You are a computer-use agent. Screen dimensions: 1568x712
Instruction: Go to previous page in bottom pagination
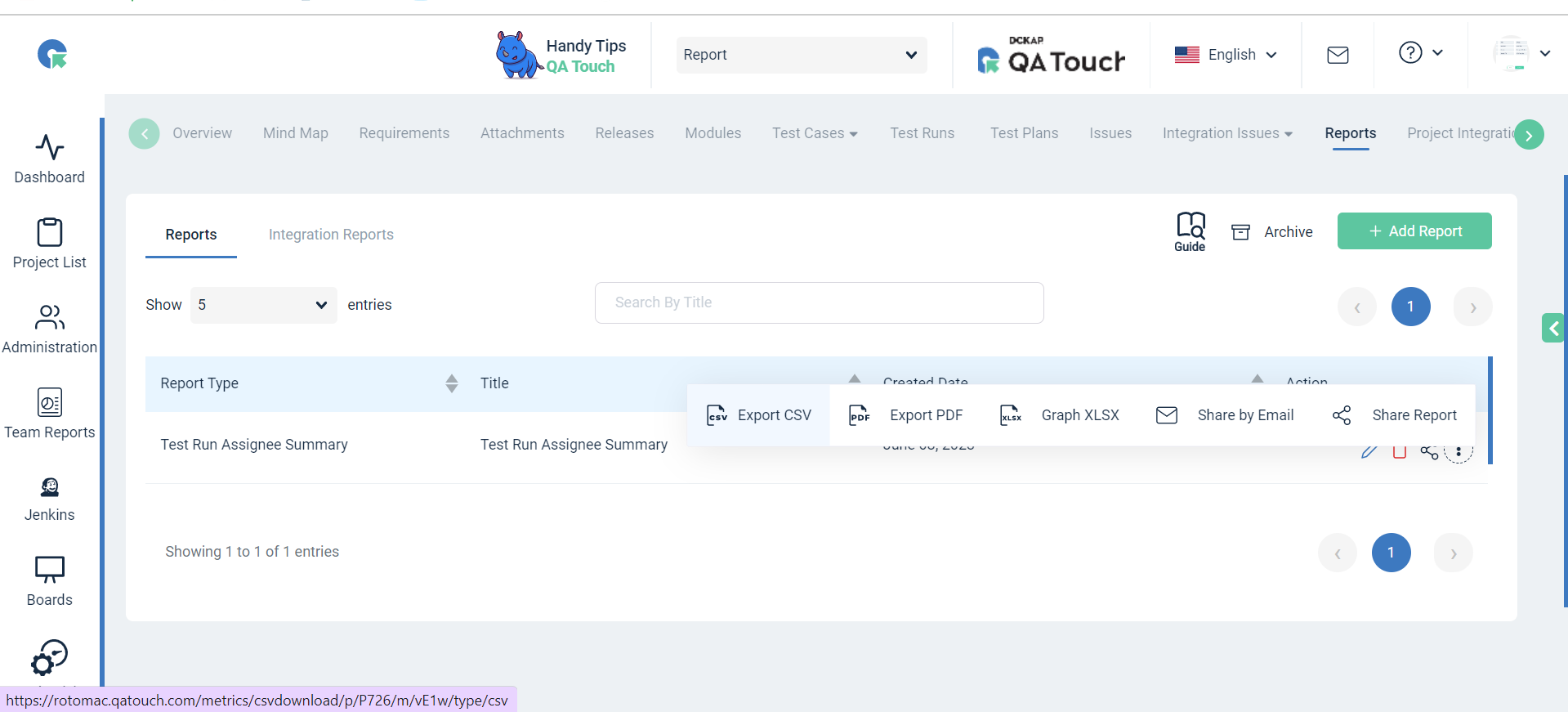(1338, 553)
